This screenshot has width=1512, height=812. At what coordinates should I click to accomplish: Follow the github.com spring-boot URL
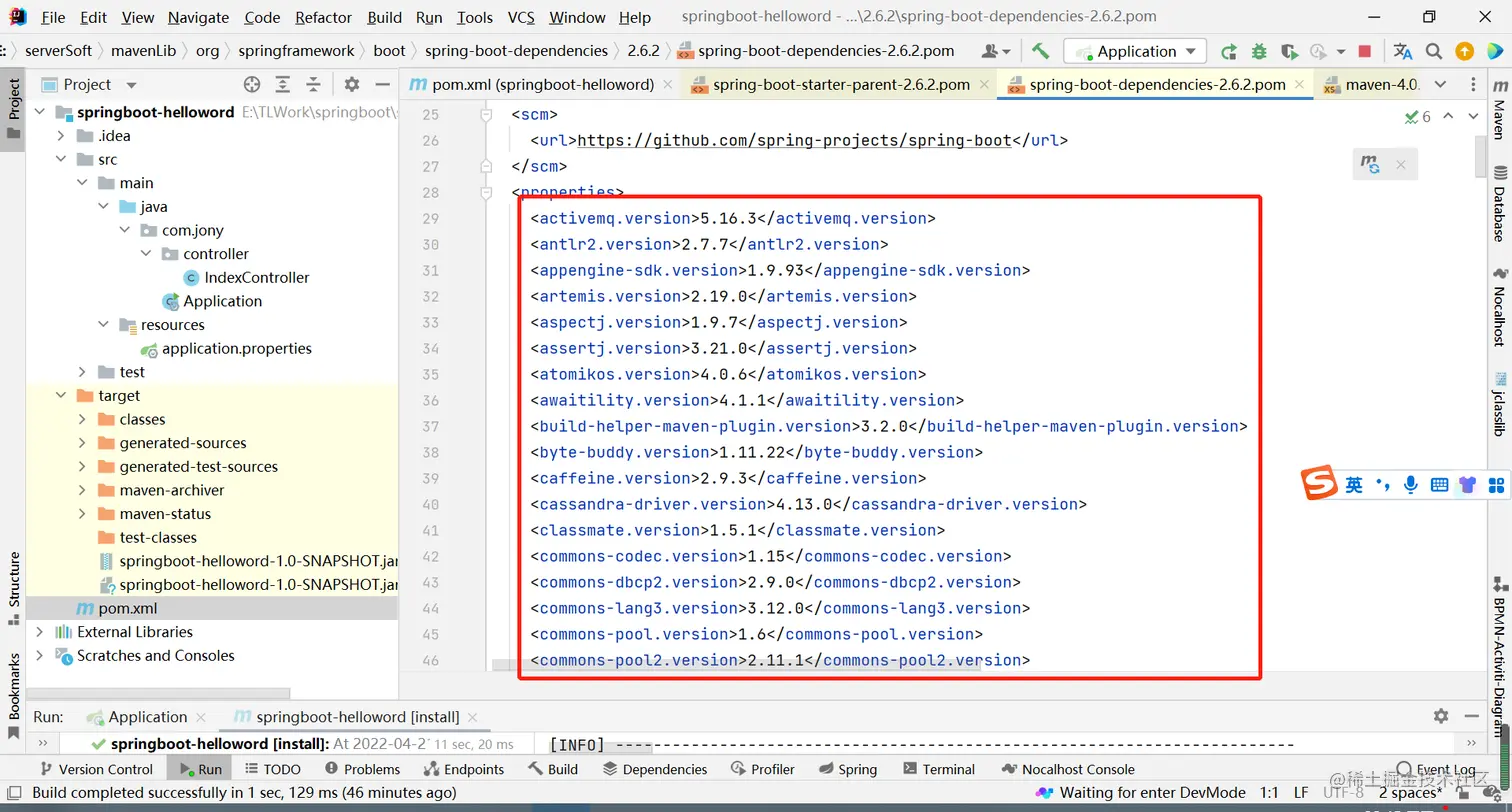click(795, 141)
